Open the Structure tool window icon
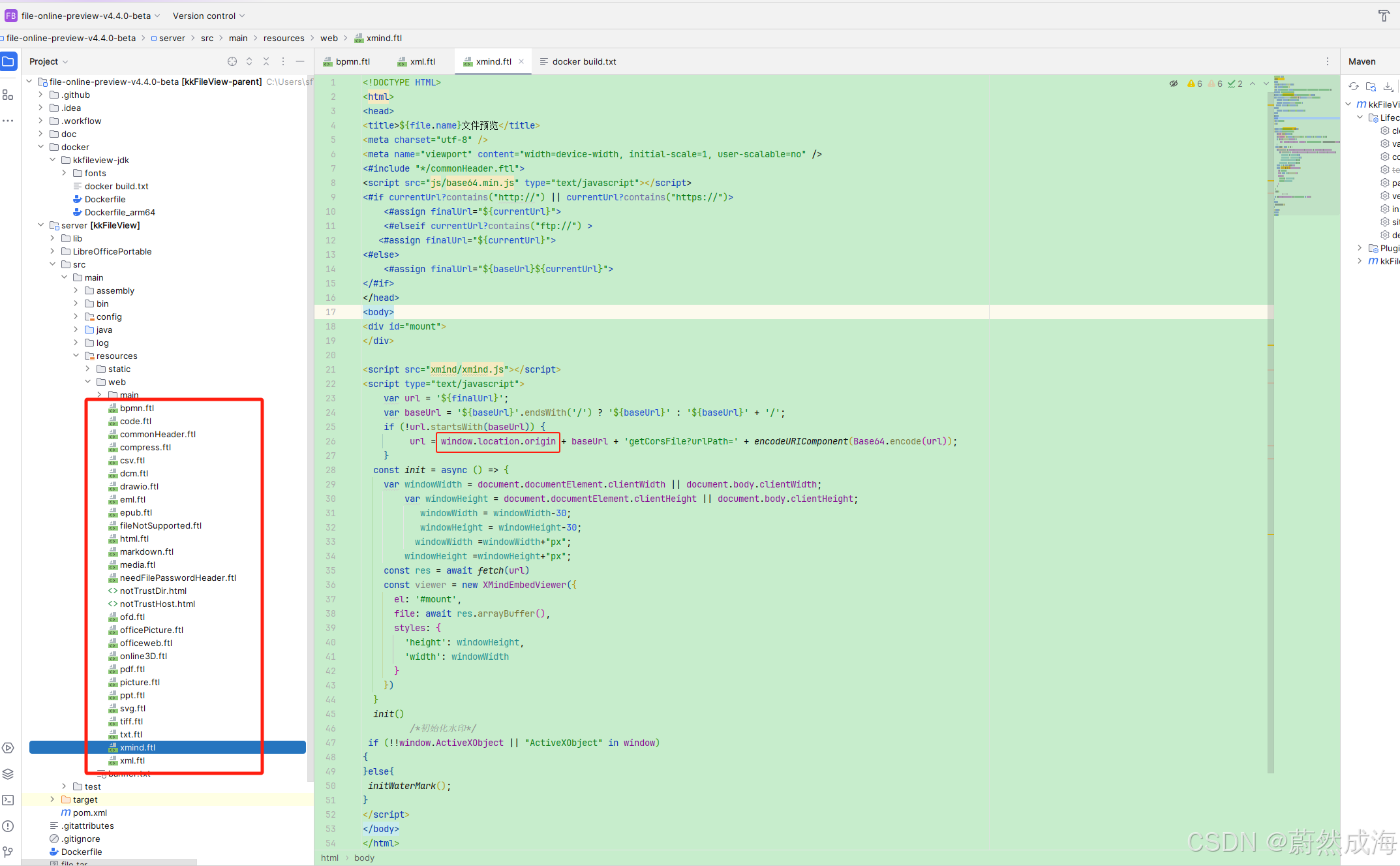Image resolution: width=1400 pixels, height=866 pixels. [8, 95]
